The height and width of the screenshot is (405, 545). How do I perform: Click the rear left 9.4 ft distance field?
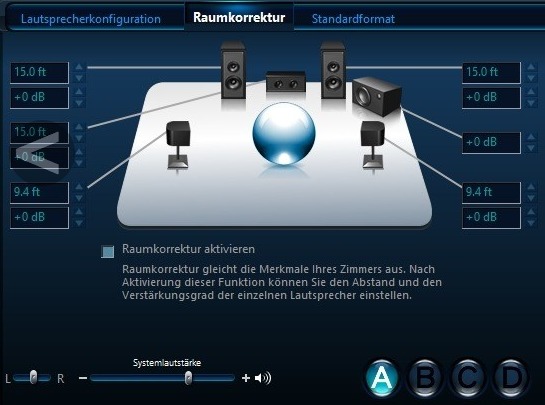point(40,193)
